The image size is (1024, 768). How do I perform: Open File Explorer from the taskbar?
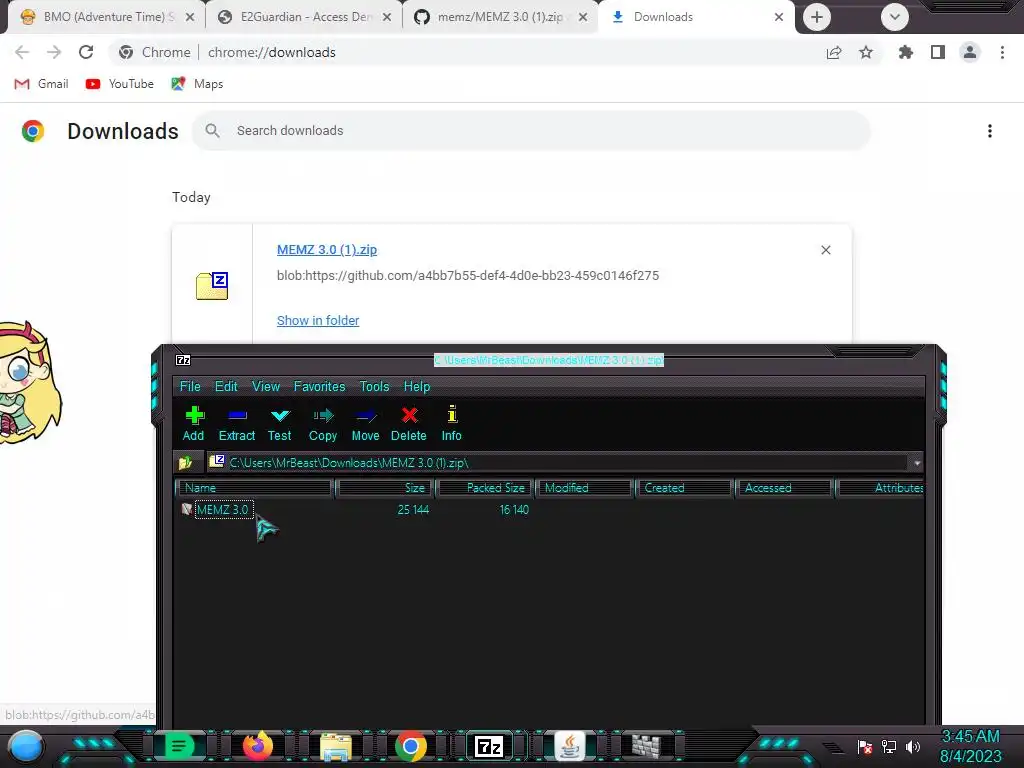pos(336,746)
